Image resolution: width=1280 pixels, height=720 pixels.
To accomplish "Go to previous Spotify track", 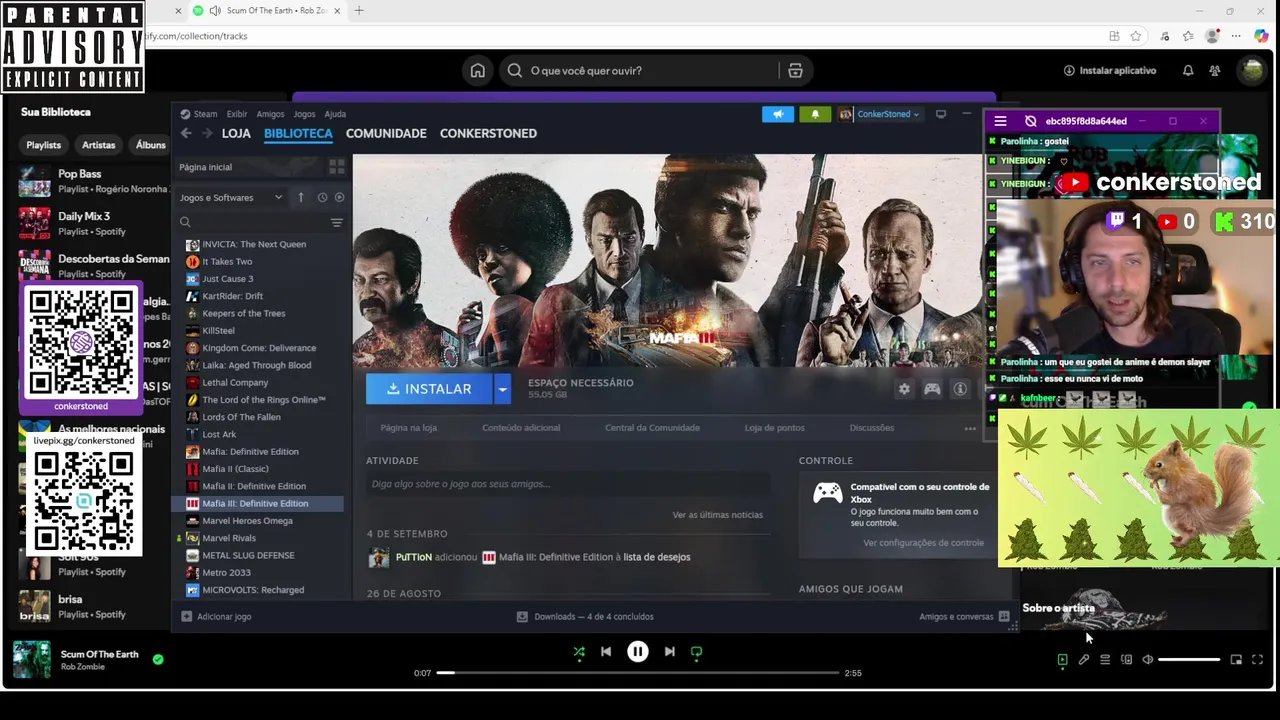I will [606, 652].
